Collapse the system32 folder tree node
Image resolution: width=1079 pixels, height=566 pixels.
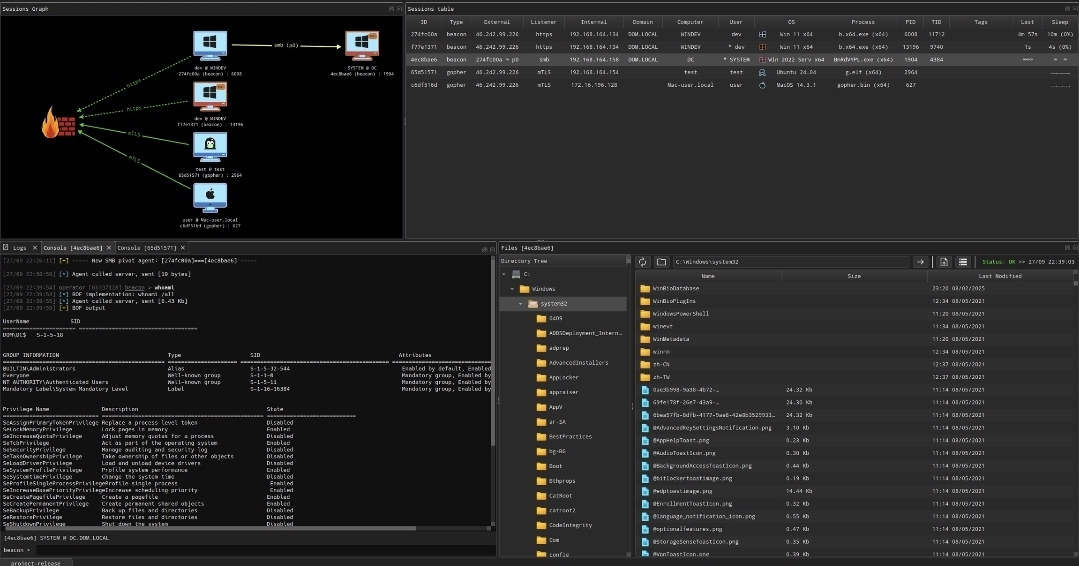tap(521, 304)
